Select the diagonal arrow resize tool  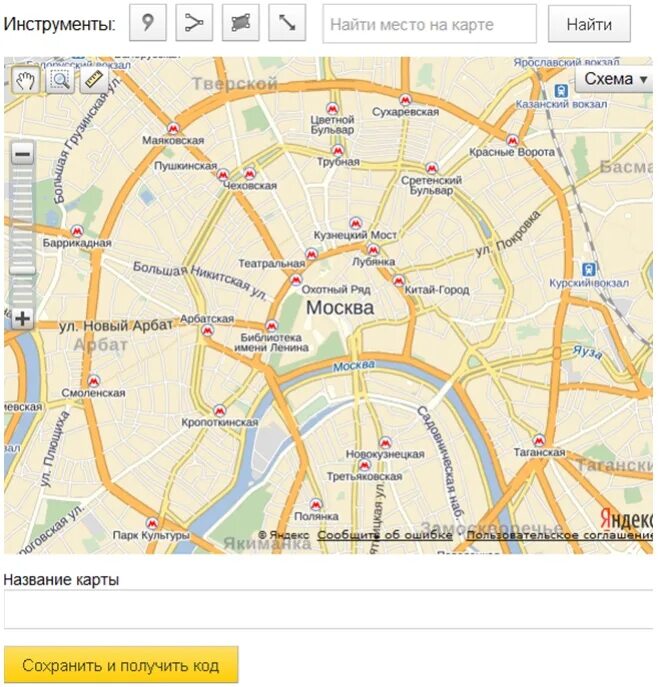pyautogui.click(x=287, y=23)
